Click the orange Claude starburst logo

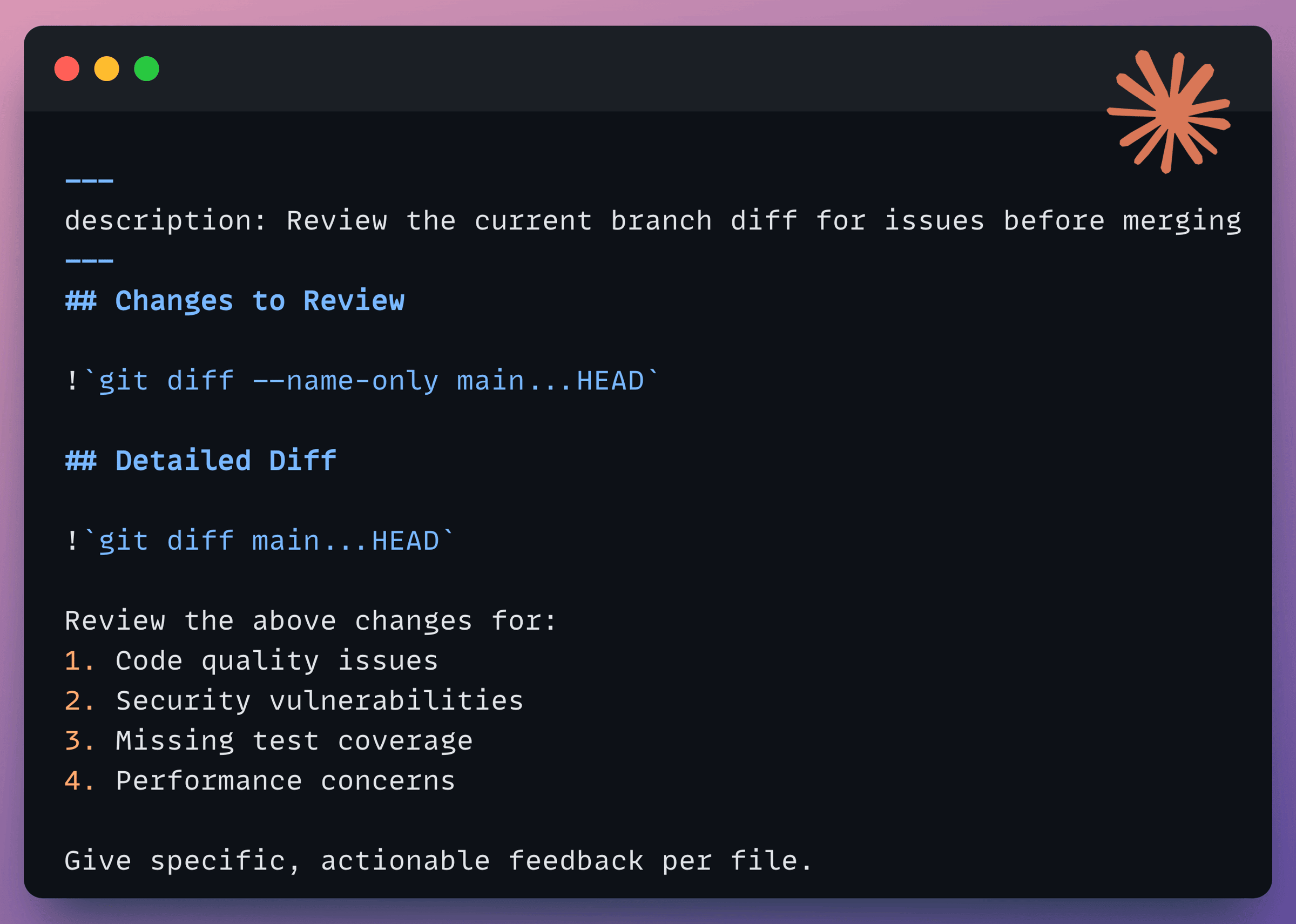(1170, 111)
